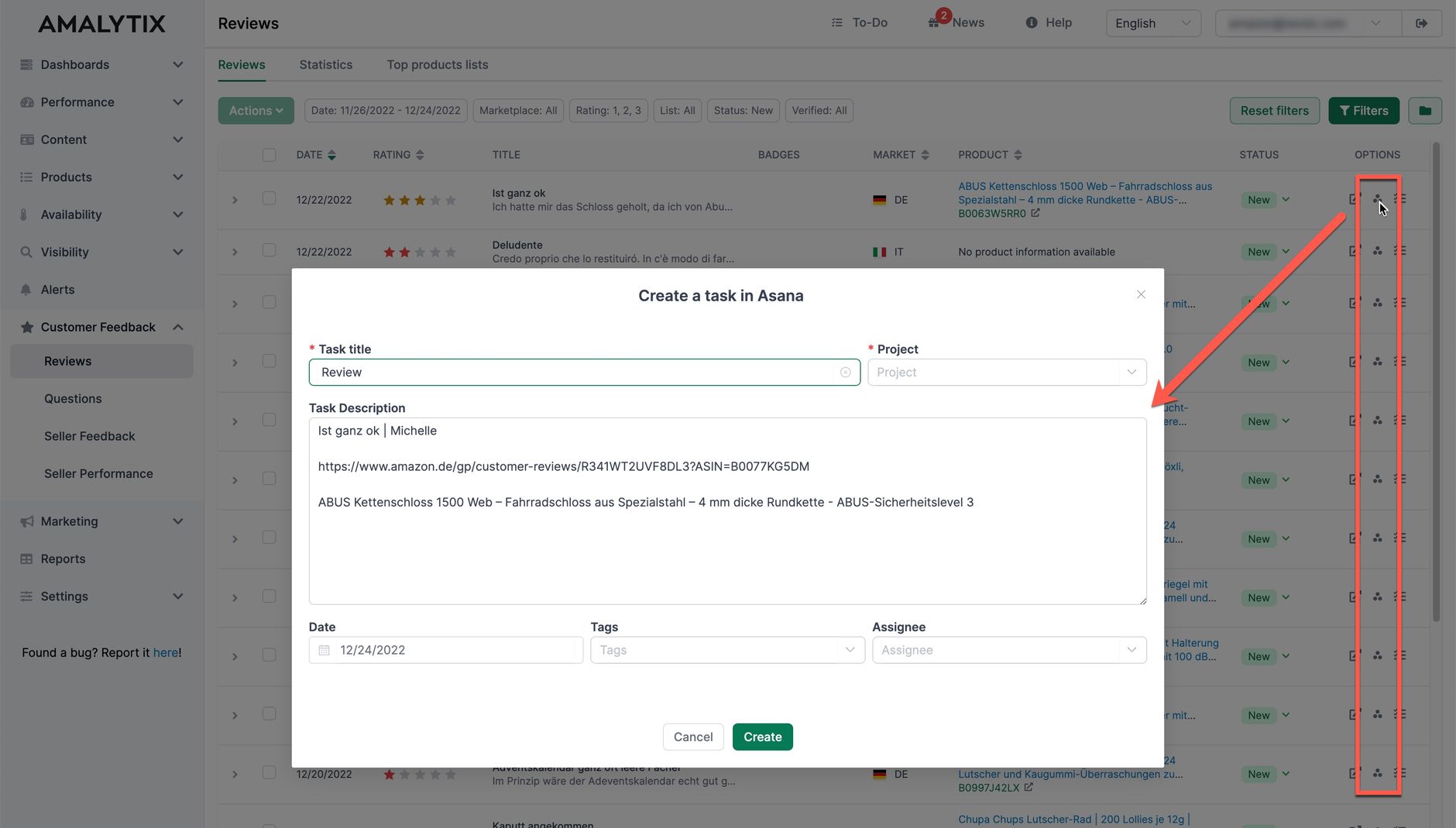Open status dropdown of the 'Ist ganz ok' row
This screenshot has height=828, width=1456.
click(x=1286, y=199)
